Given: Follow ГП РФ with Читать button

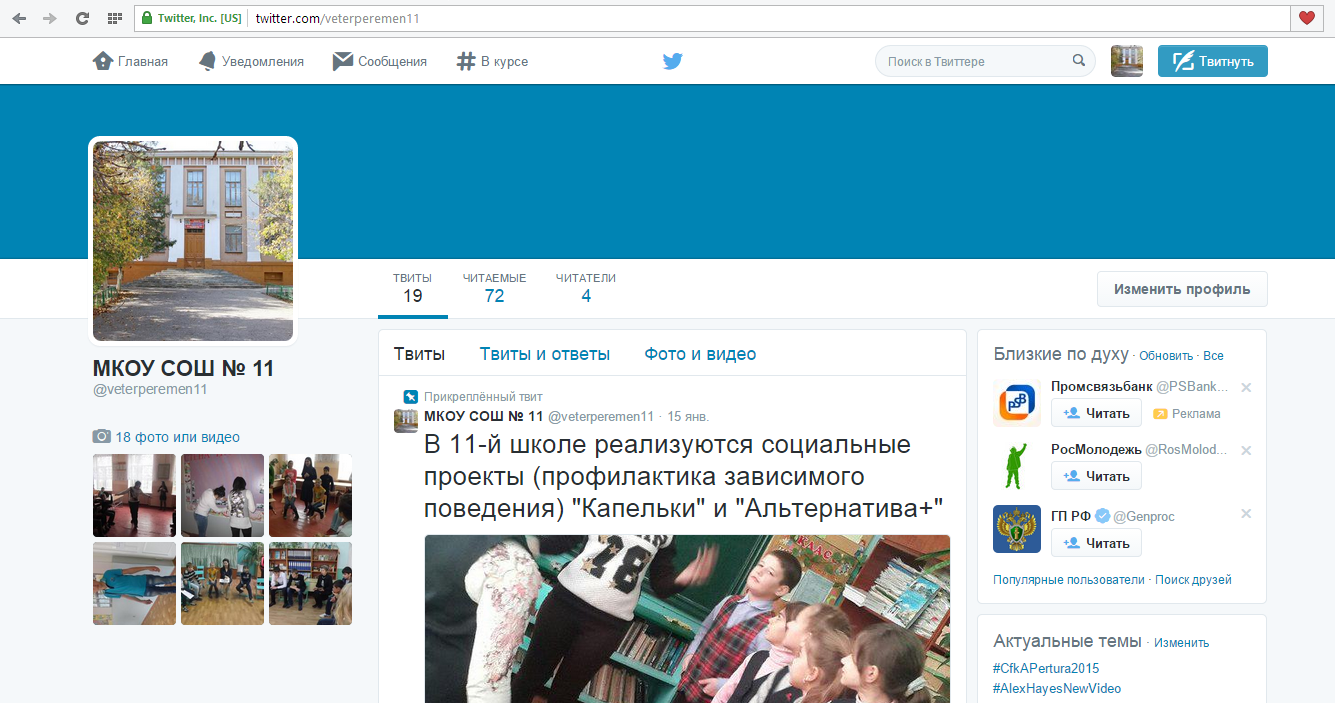Looking at the screenshot, I should tap(1096, 543).
